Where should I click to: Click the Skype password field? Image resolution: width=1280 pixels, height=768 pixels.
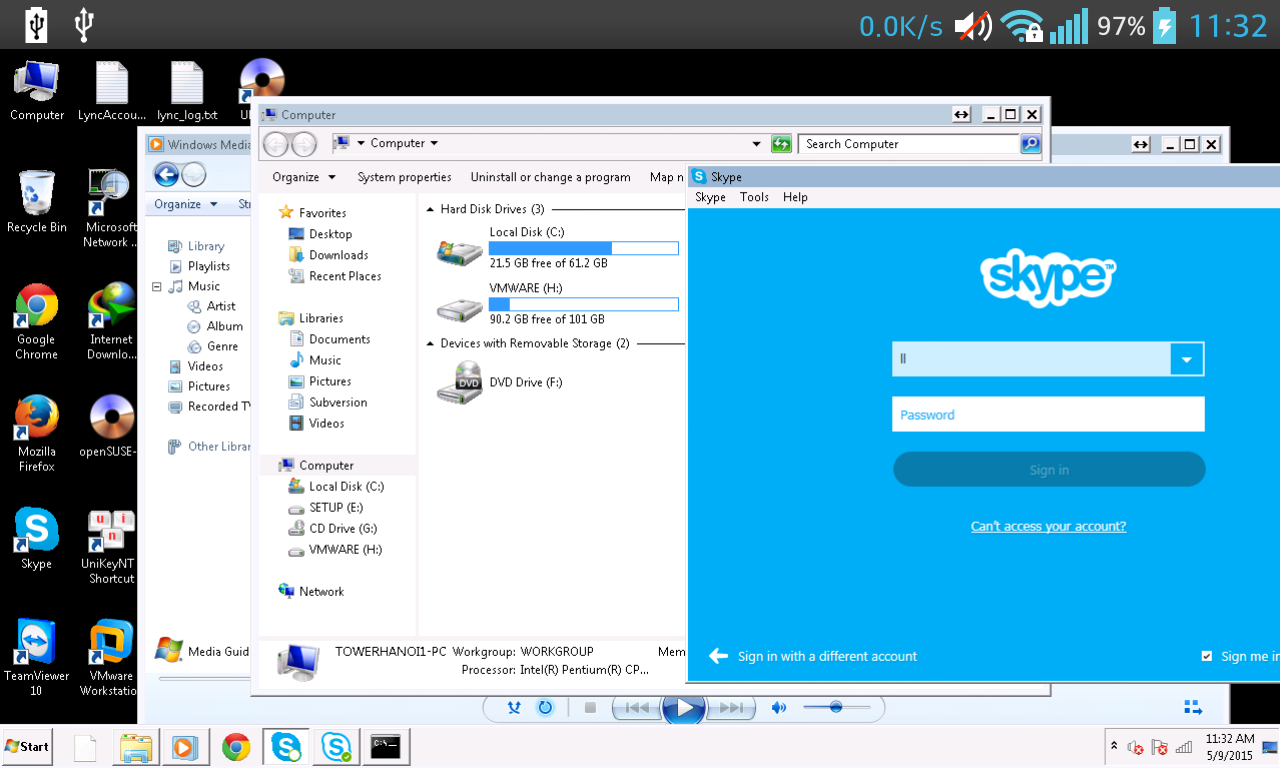pos(1048,414)
